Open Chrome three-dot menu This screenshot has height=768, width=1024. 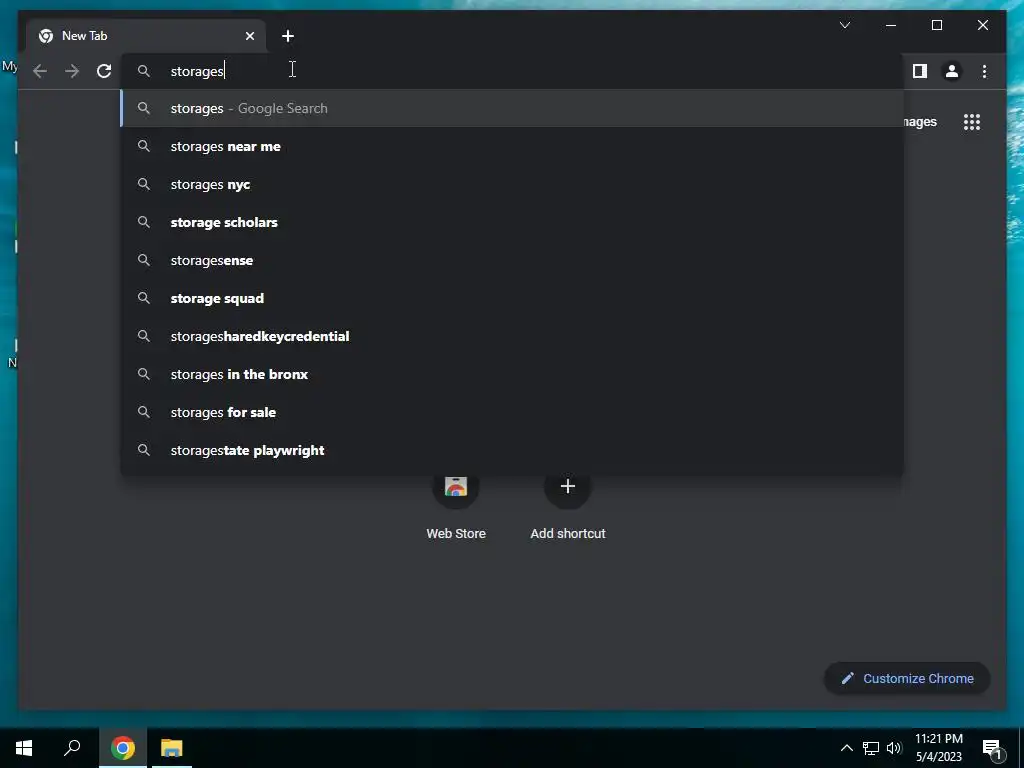point(984,71)
